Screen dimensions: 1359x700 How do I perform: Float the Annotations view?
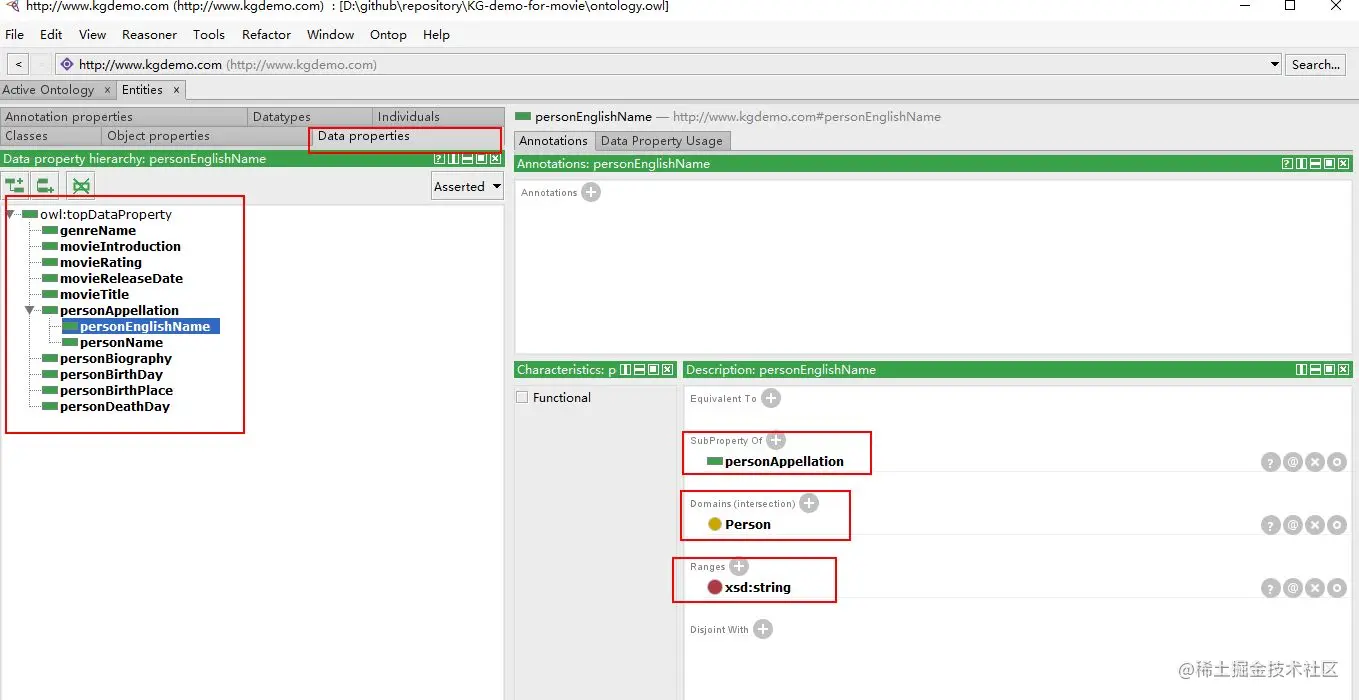[x=1329, y=164]
